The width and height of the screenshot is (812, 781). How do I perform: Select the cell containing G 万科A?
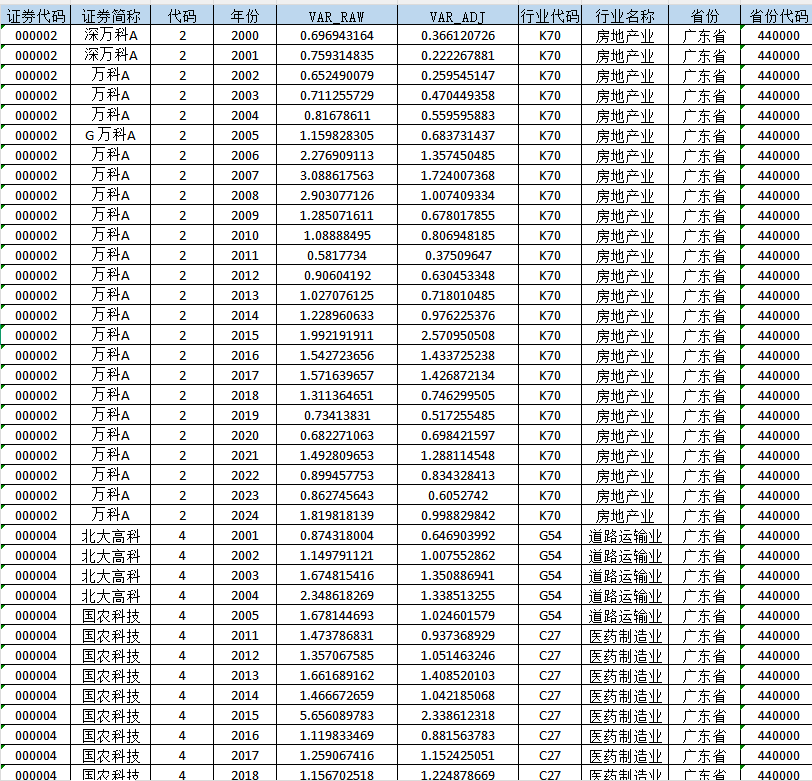click(x=111, y=136)
